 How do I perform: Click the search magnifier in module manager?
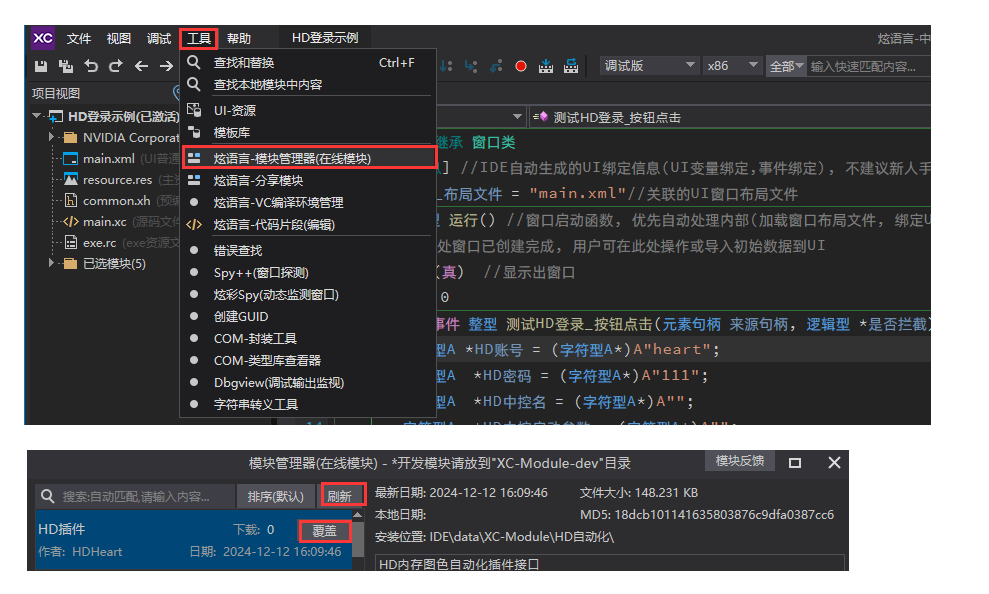pos(47,496)
